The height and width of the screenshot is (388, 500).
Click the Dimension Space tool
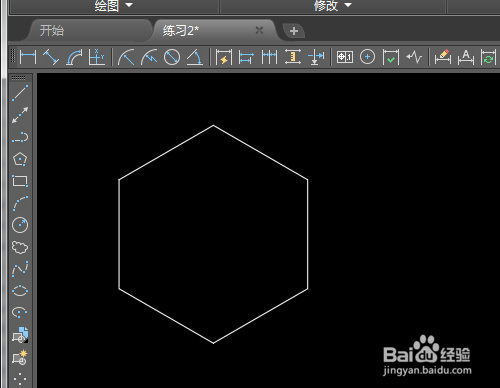[293, 57]
